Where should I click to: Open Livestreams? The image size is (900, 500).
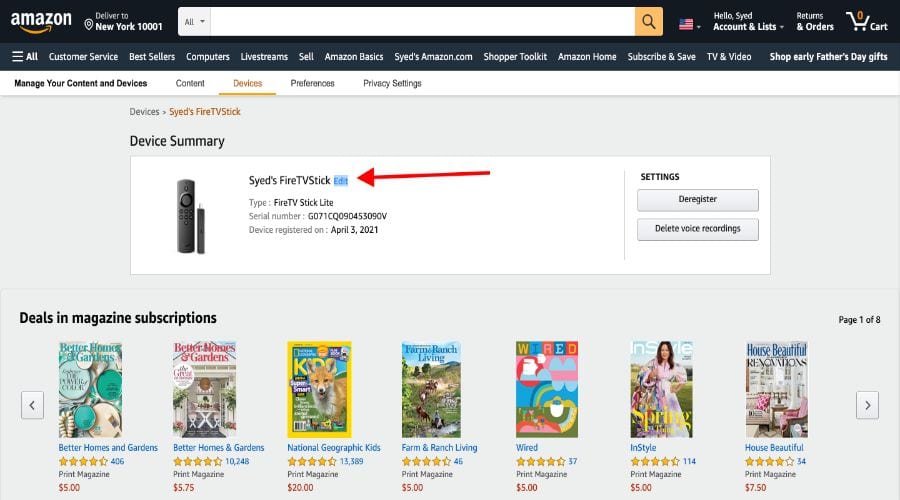pos(264,57)
